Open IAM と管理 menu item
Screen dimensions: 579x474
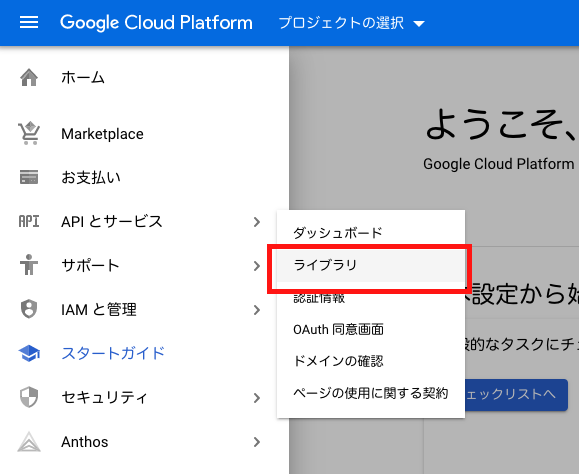click(x=99, y=309)
